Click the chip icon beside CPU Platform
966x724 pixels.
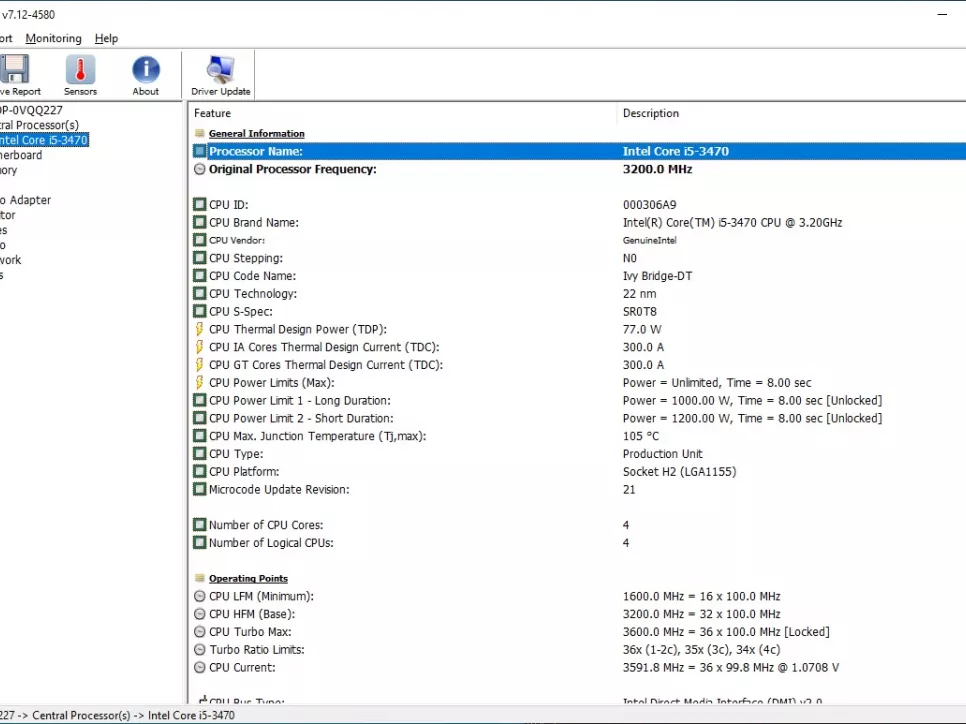[x=200, y=471]
